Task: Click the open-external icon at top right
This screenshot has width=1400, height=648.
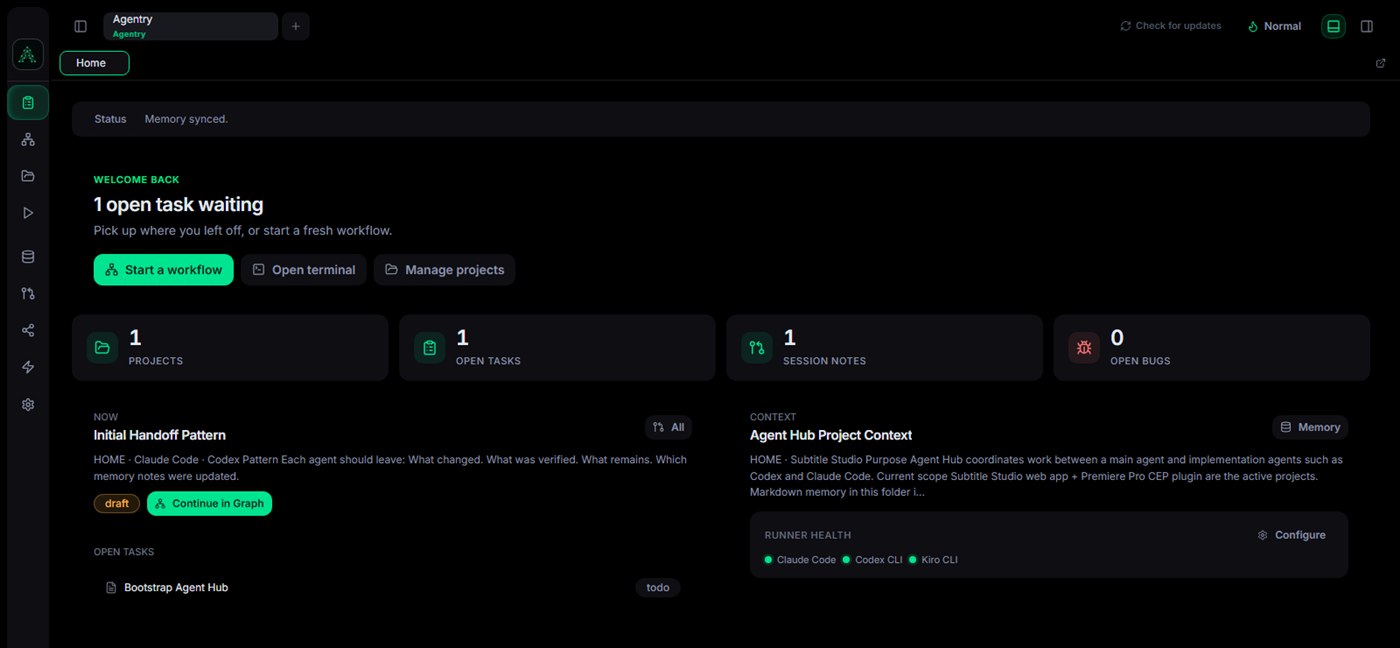Action: [x=1381, y=63]
